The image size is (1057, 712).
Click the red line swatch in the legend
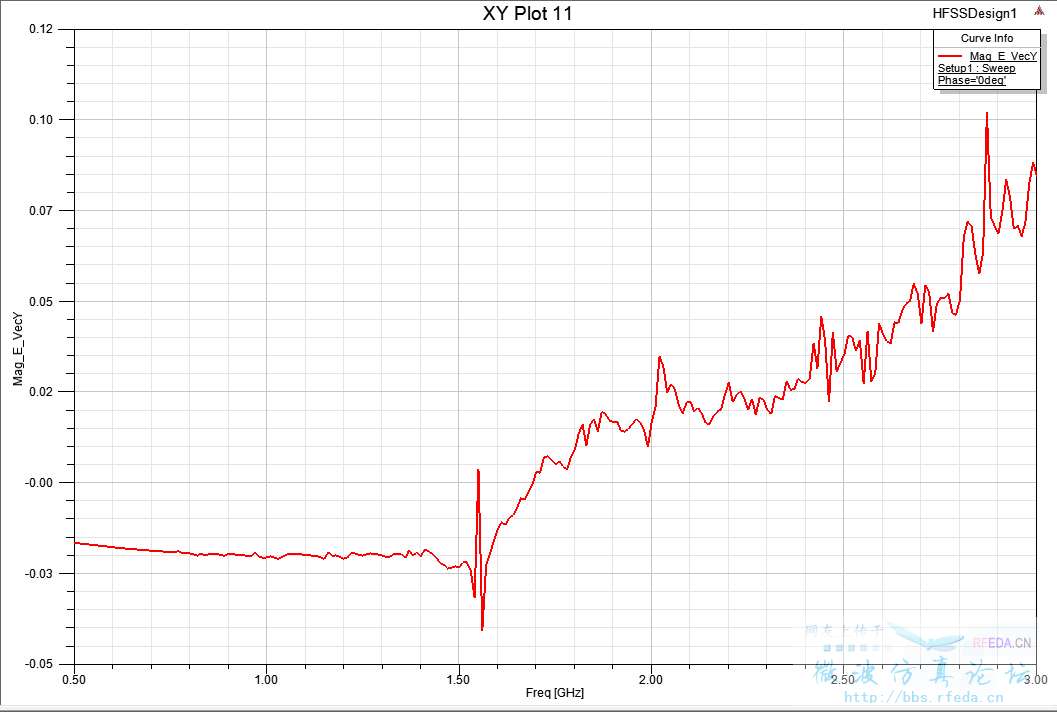[950, 56]
